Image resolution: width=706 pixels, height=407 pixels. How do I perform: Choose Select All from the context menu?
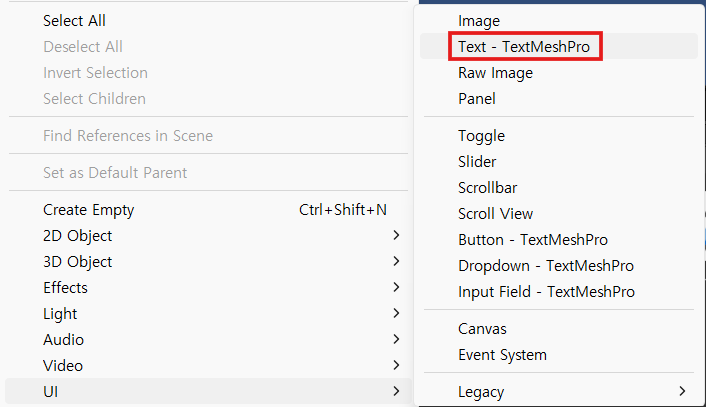tap(74, 21)
